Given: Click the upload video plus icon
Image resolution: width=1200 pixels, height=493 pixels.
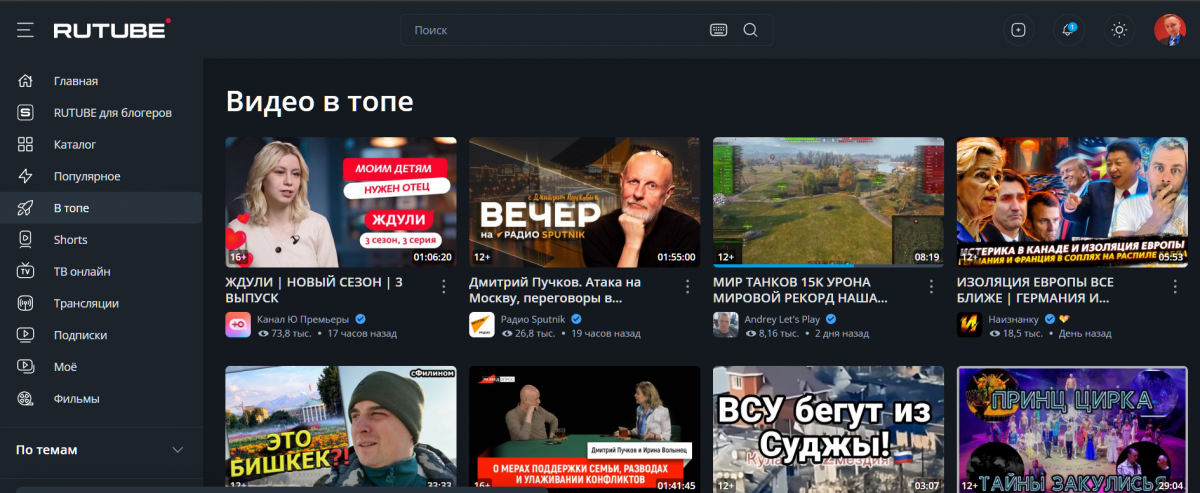Looking at the screenshot, I should [1018, 30].
